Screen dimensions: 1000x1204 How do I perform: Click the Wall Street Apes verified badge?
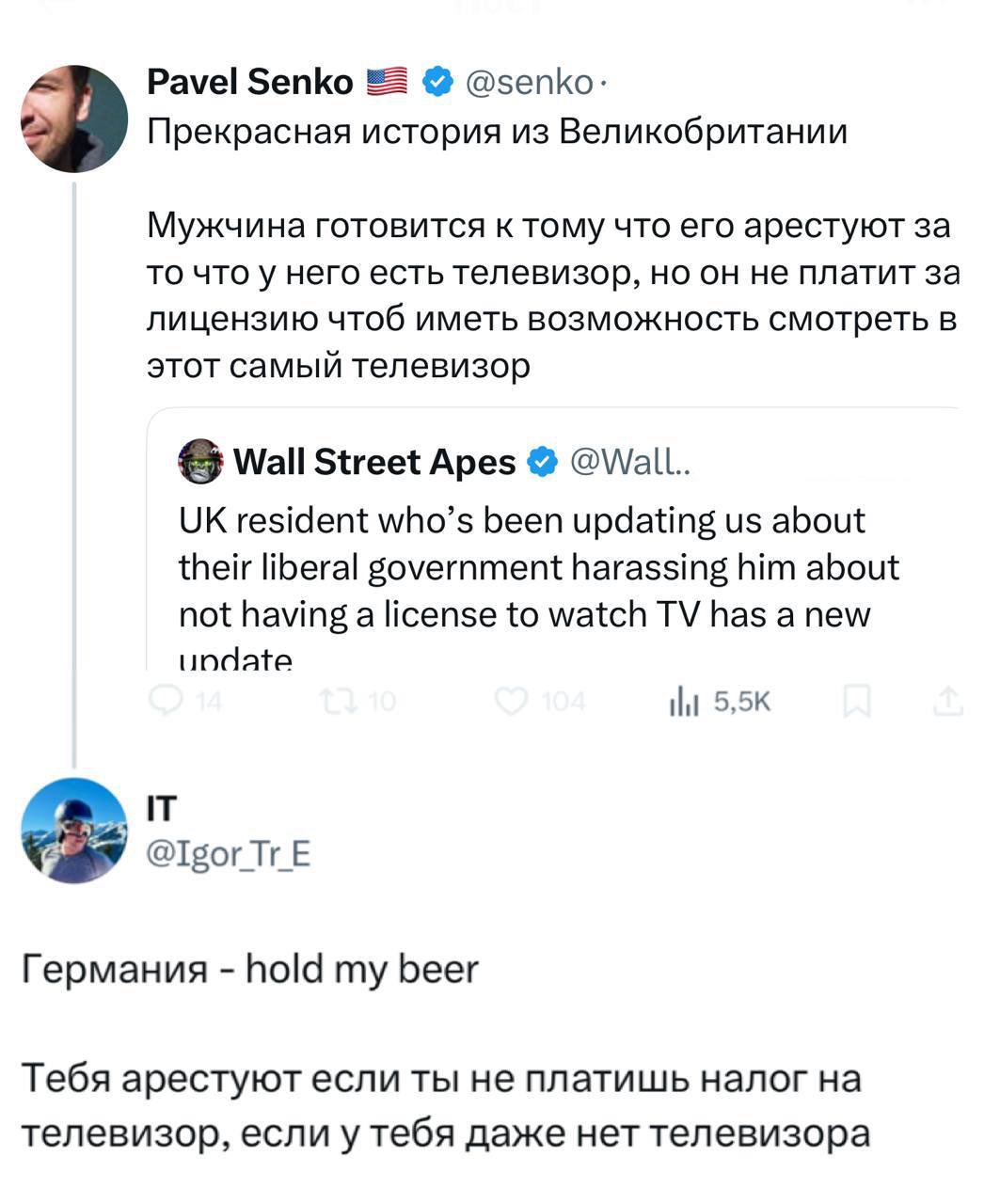pos(541,462)
